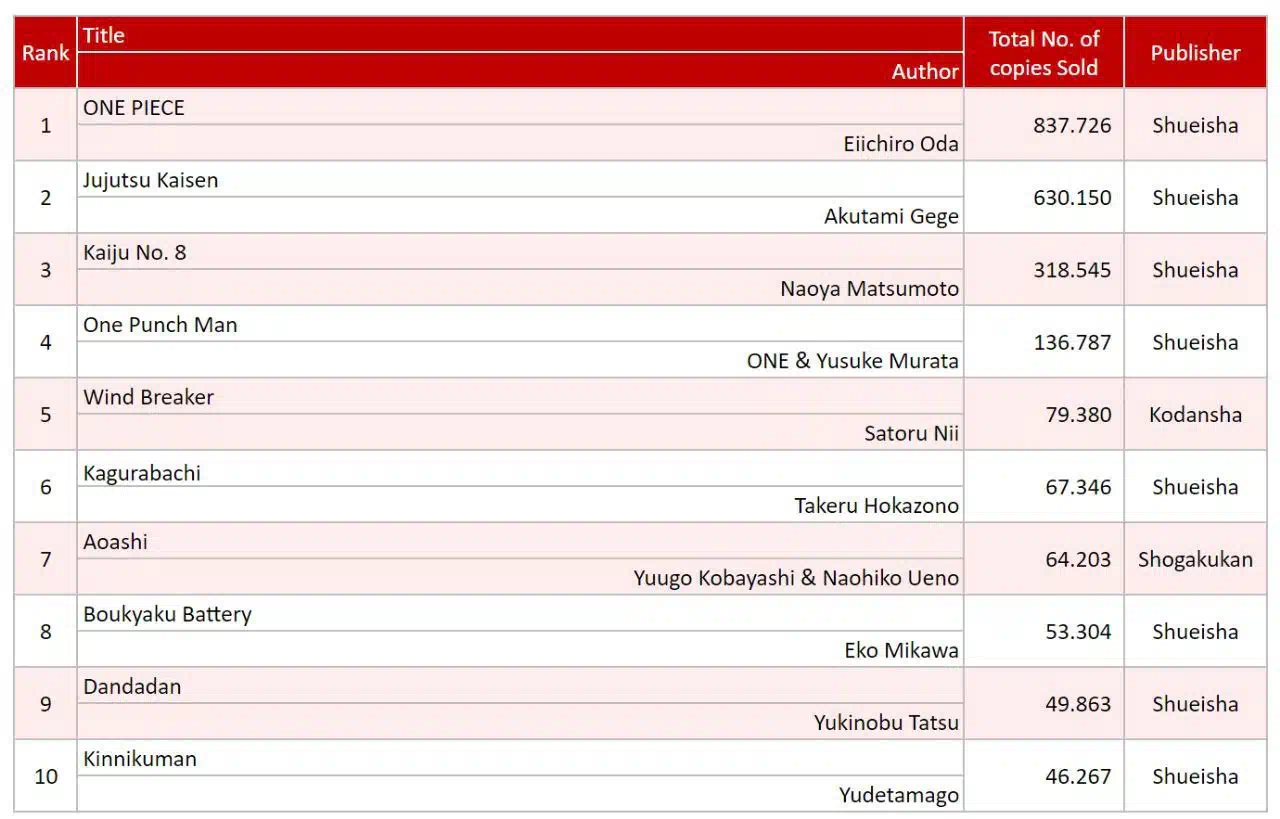Screen dimensions: 1280x819
Task: Click Shueisha publisher in One Punch Man row
Action: tap(1195, 342)
